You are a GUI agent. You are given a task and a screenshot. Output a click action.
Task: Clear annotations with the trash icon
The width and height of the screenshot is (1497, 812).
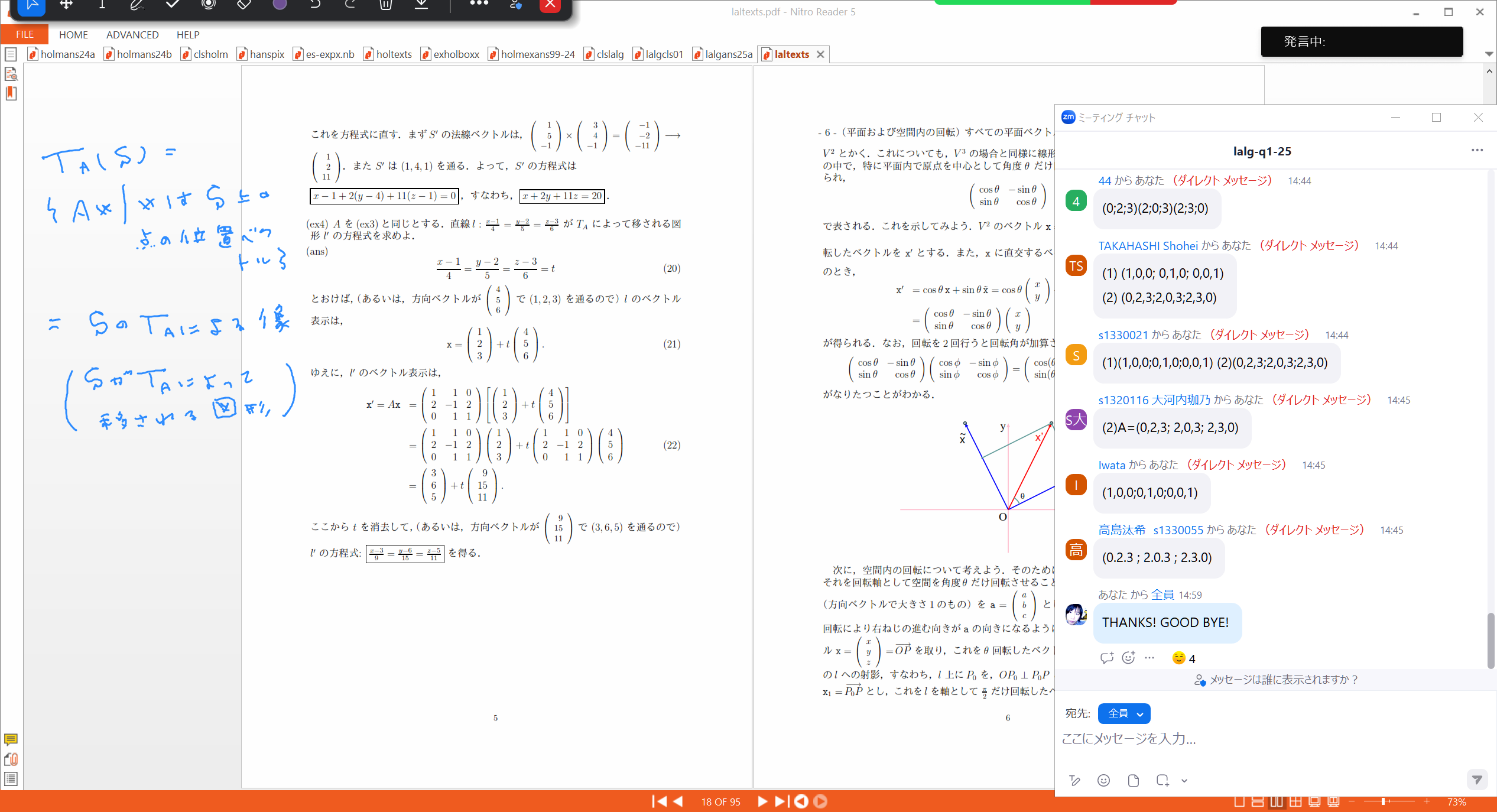pos(385,5)
